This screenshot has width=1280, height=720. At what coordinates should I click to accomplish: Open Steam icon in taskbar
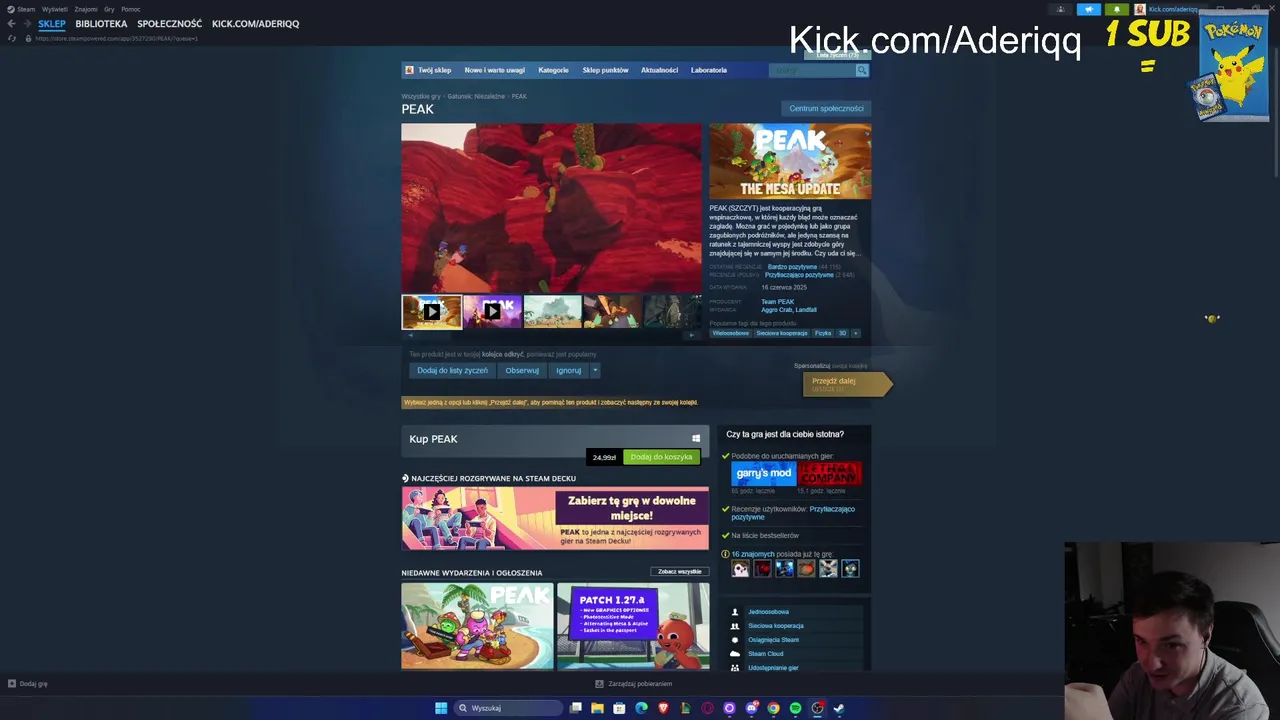(x=839, y=708)
